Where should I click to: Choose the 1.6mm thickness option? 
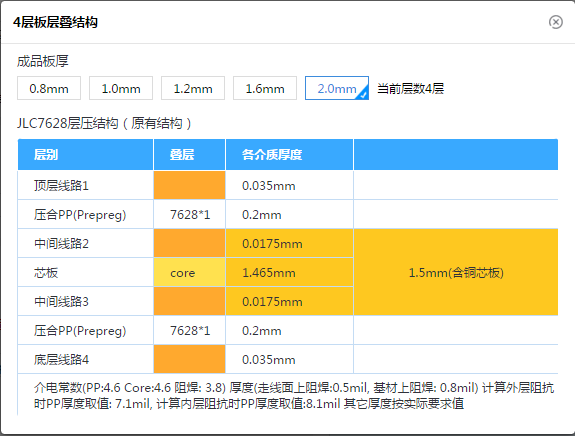[265, 88]
